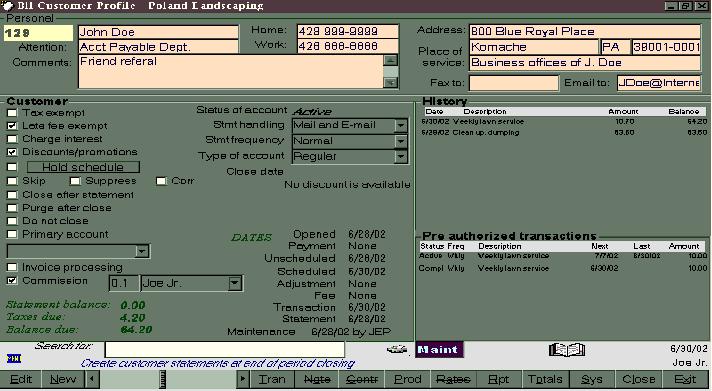Click the customer name field John Doe

[x=158, y=32]
